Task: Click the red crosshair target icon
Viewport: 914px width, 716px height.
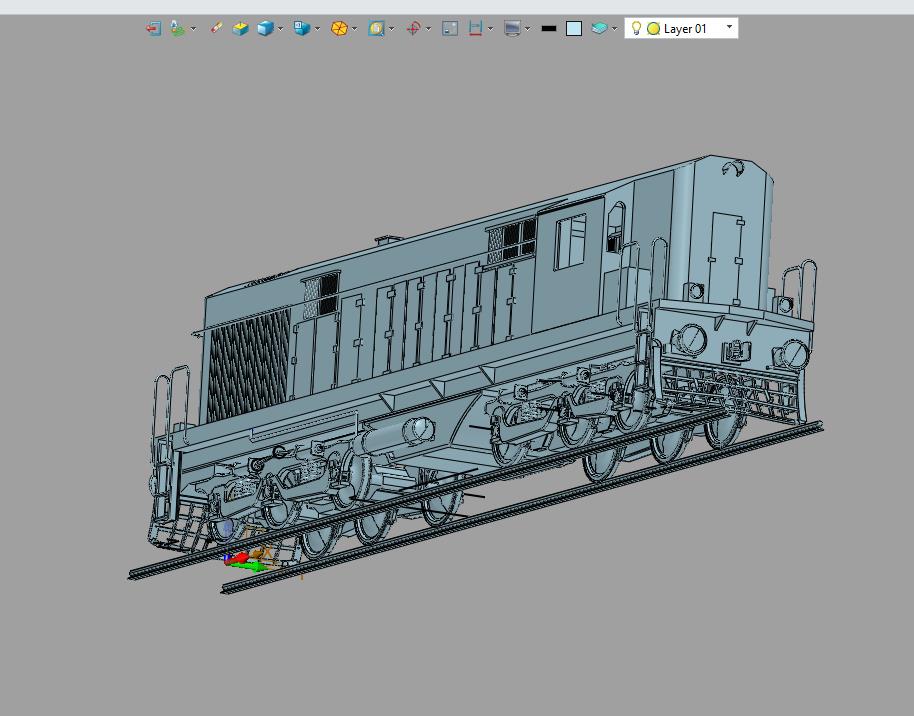Action: [x=413, y=28]
